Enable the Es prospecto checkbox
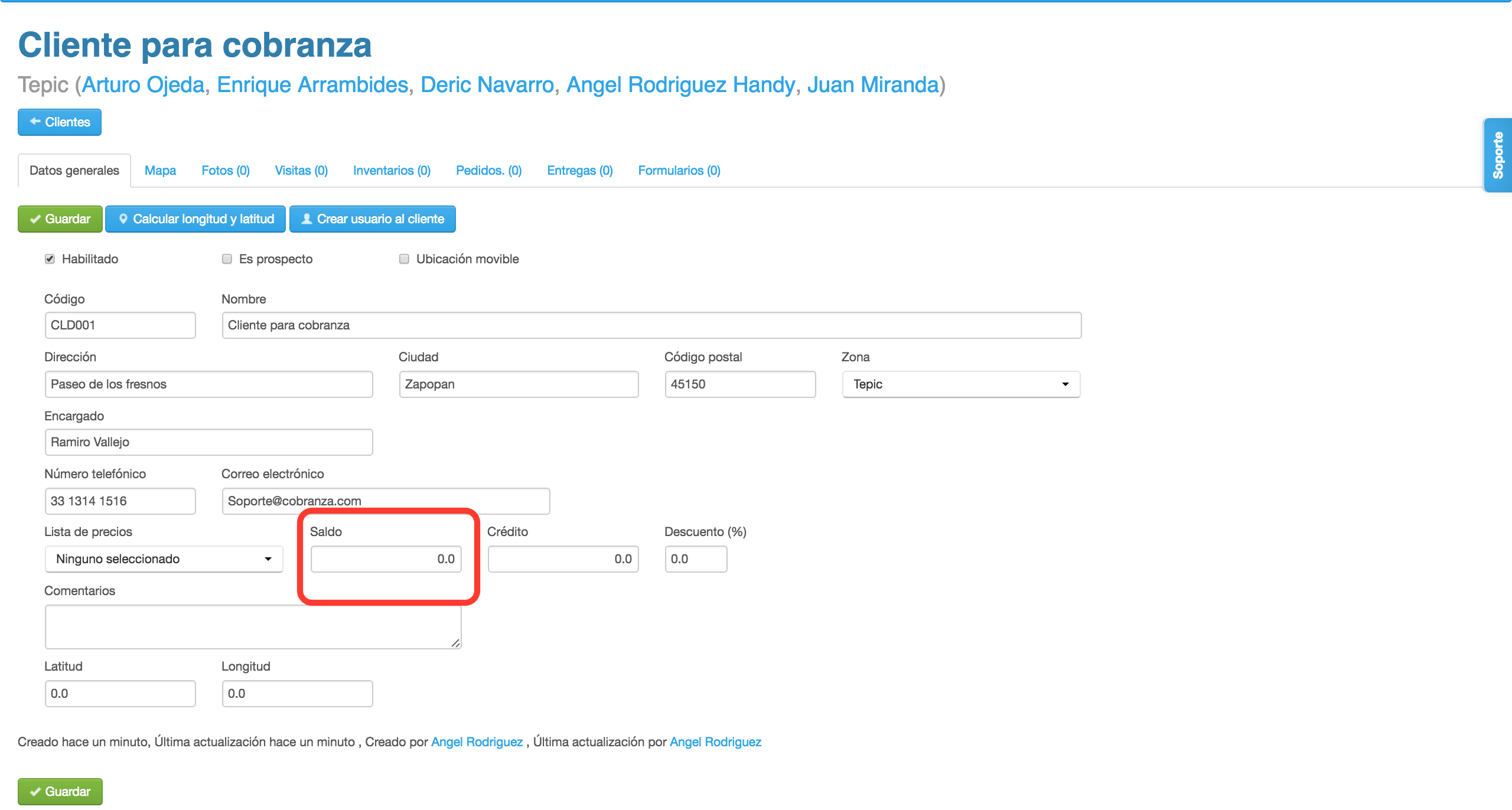The height and width of the screenshot is (810, 1512). (x=227, y=259)
